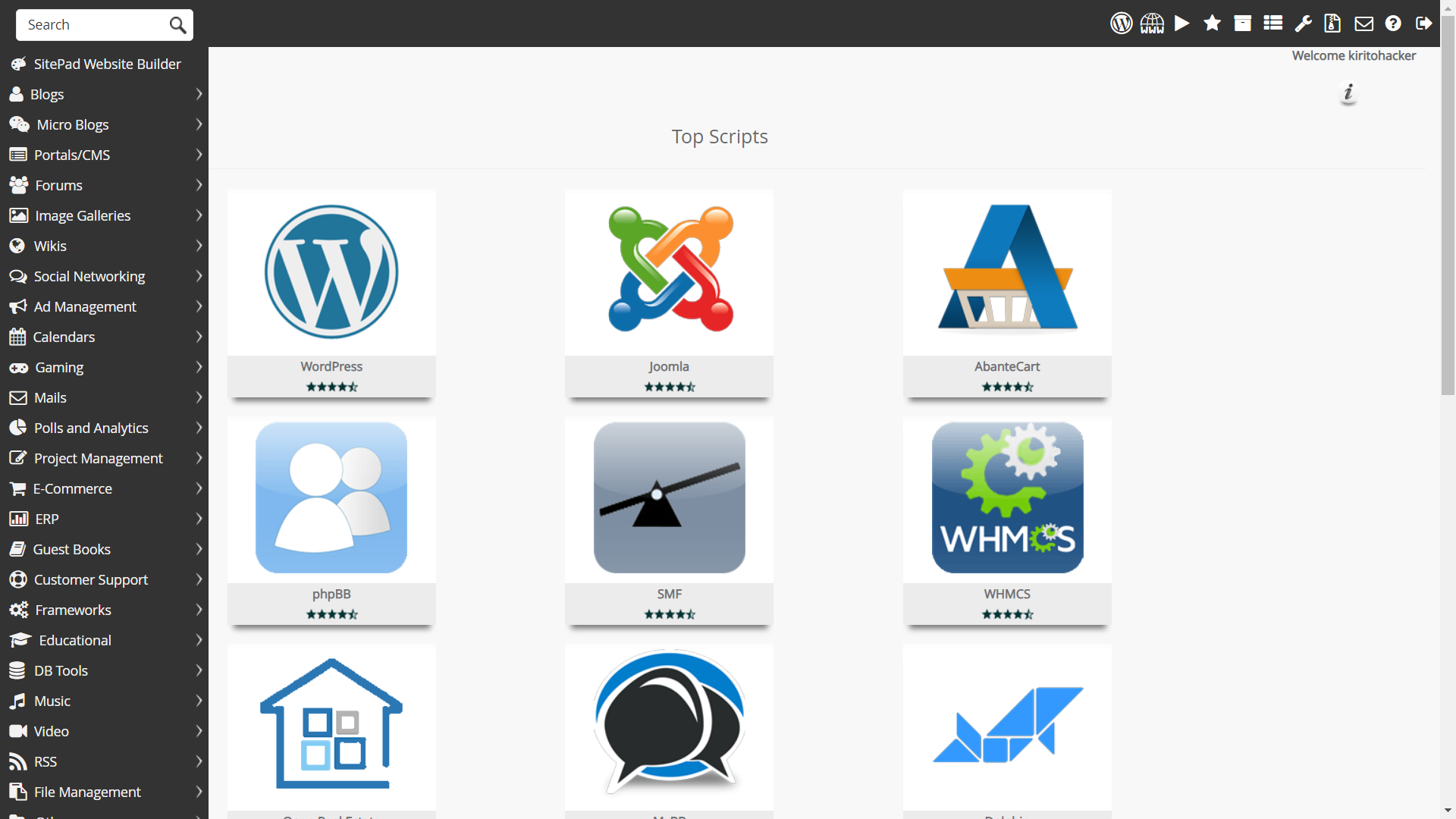Open the WordPress logo thumbnail
This screenshot has width=1456, height=819.
[331, 272]
